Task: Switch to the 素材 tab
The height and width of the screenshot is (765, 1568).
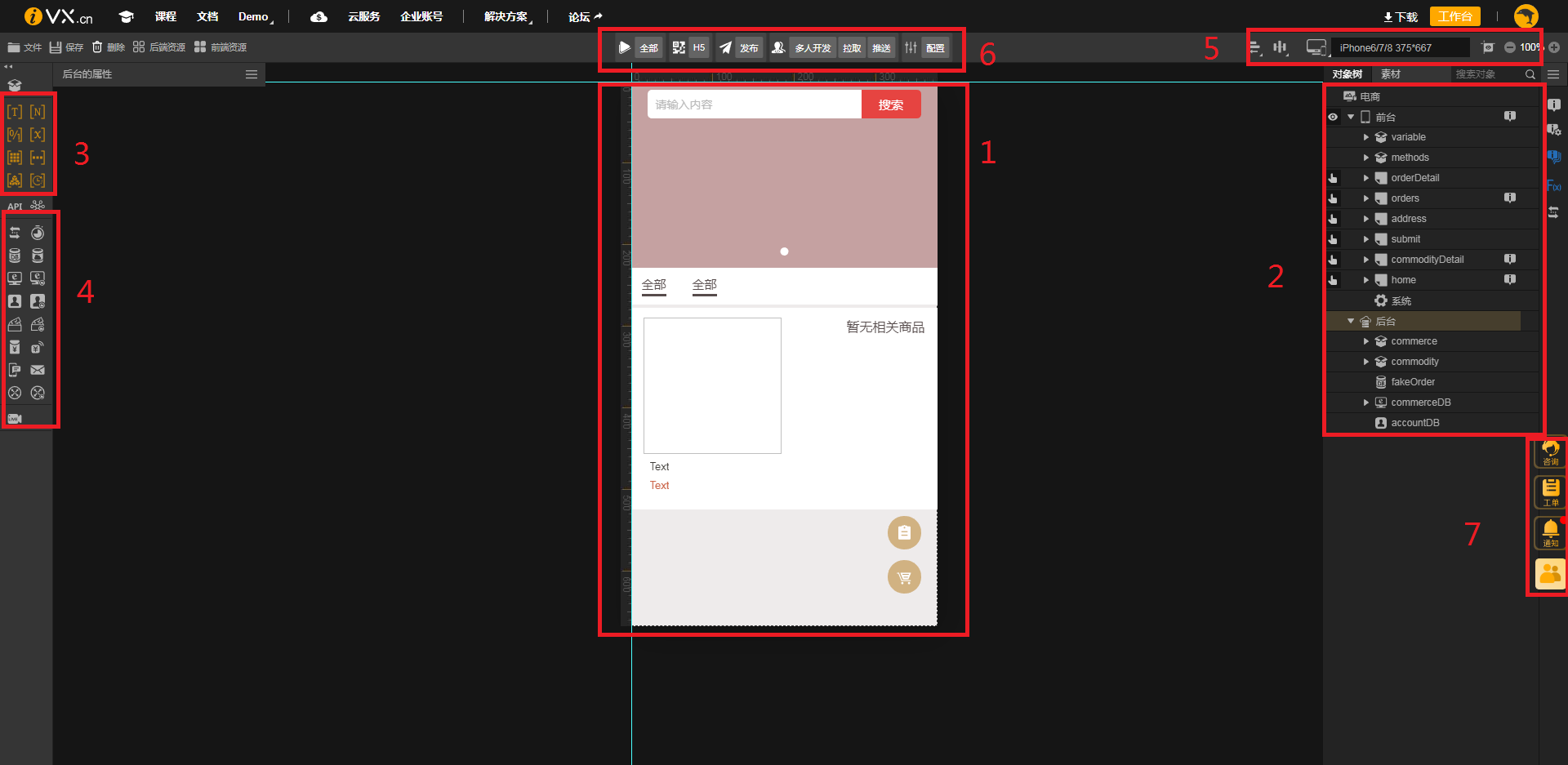Action: [1391, 74]
